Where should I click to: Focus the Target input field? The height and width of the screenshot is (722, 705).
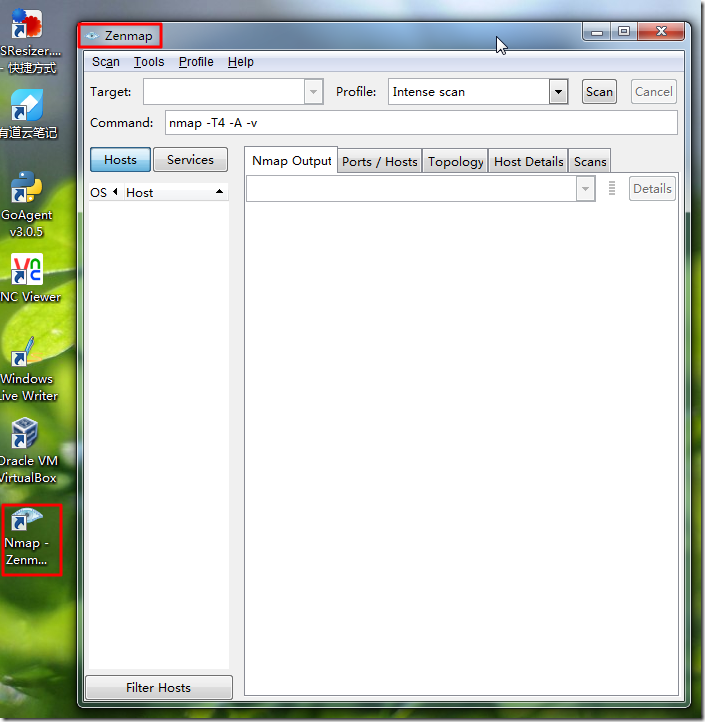coord(224,92)
